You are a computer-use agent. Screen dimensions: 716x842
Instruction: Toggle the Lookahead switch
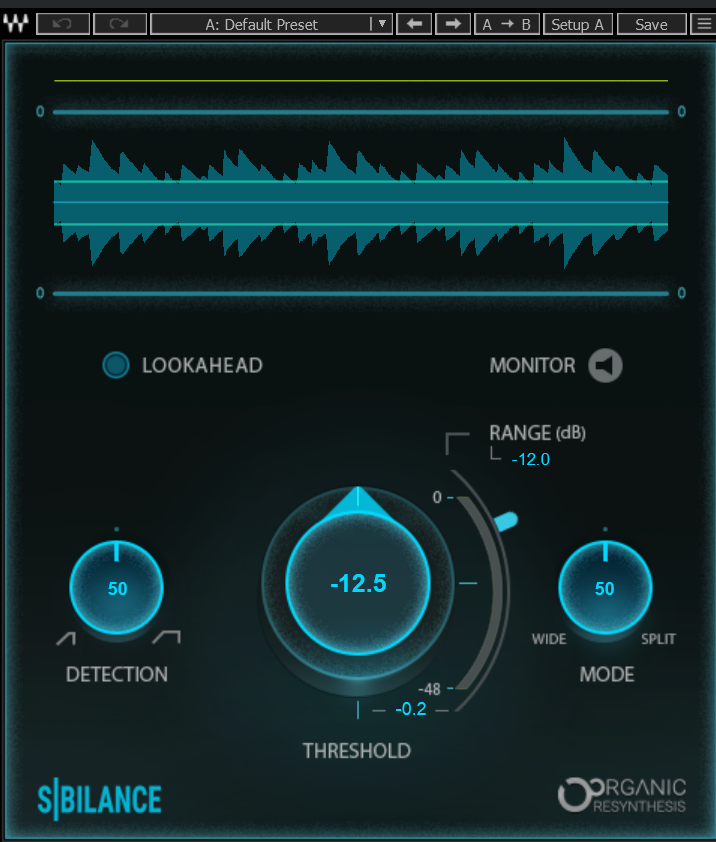(x=116, y=365)
